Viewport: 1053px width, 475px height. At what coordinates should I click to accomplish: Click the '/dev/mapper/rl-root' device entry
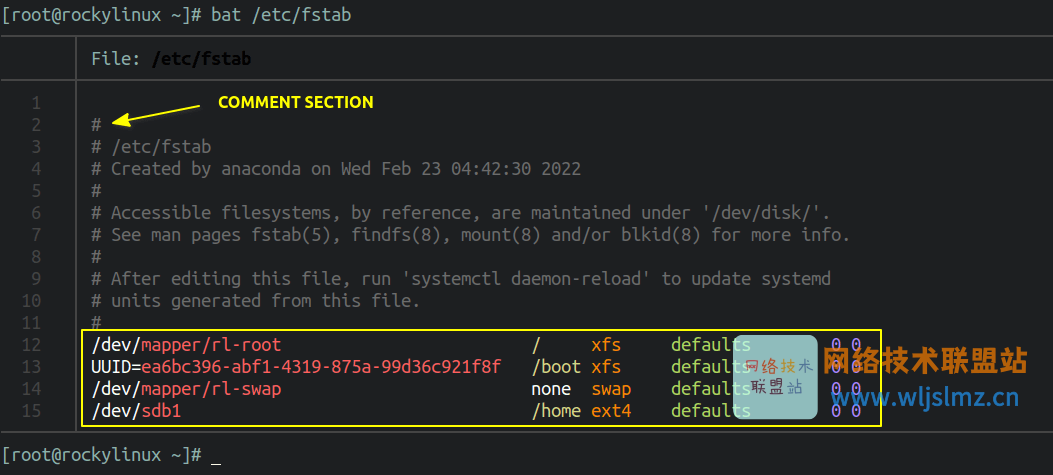186,345
